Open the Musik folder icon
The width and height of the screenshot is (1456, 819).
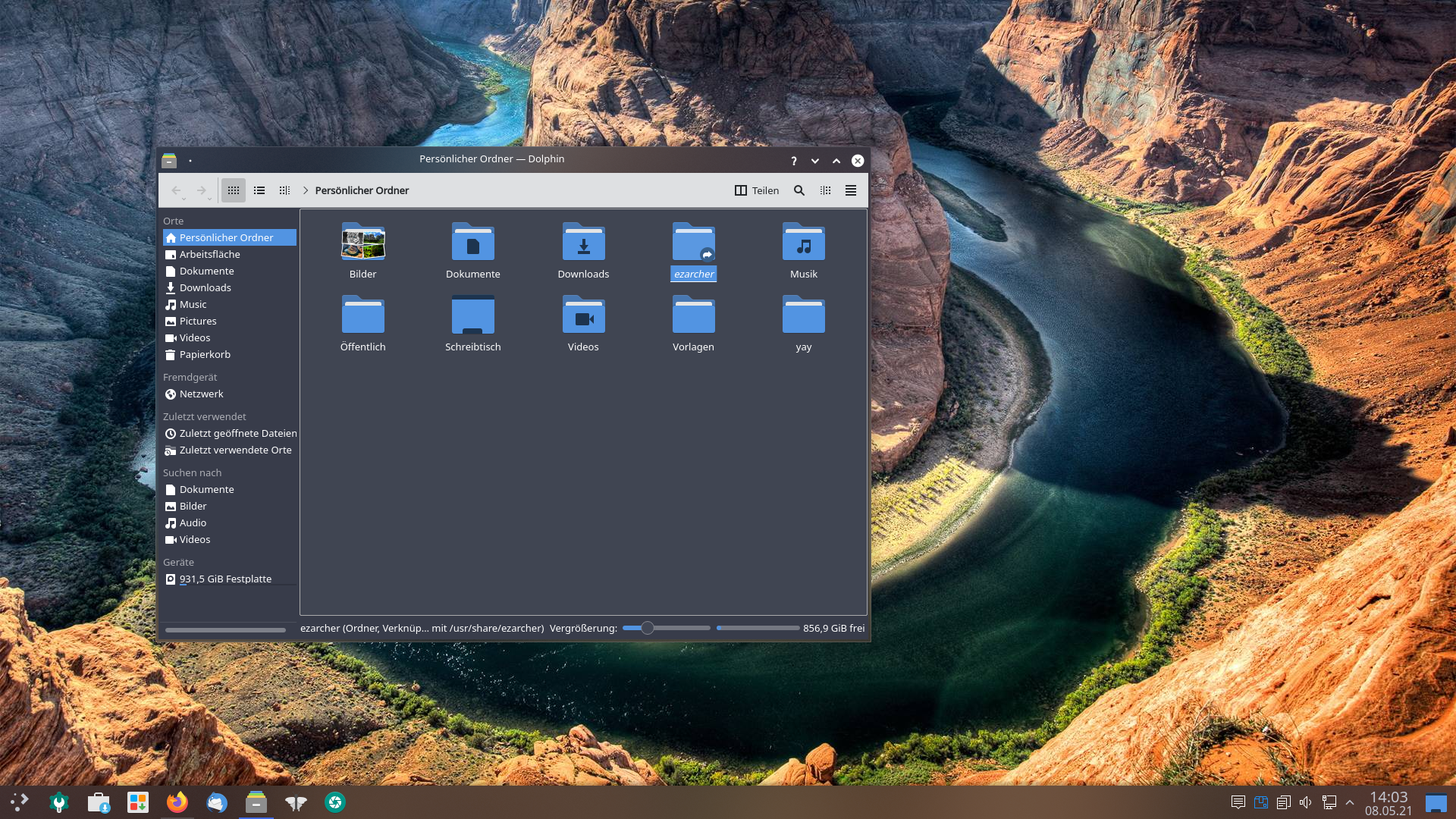click(x=803, y=243)
